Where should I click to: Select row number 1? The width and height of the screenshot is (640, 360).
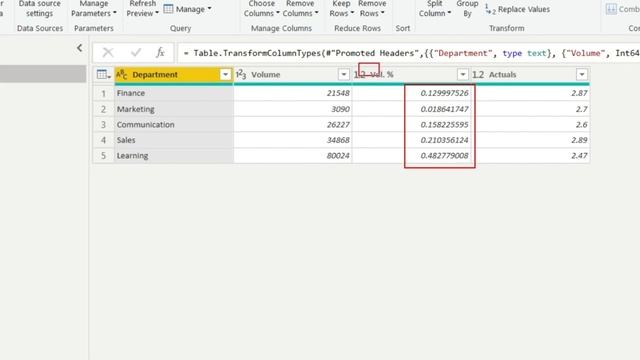point(103,93)
